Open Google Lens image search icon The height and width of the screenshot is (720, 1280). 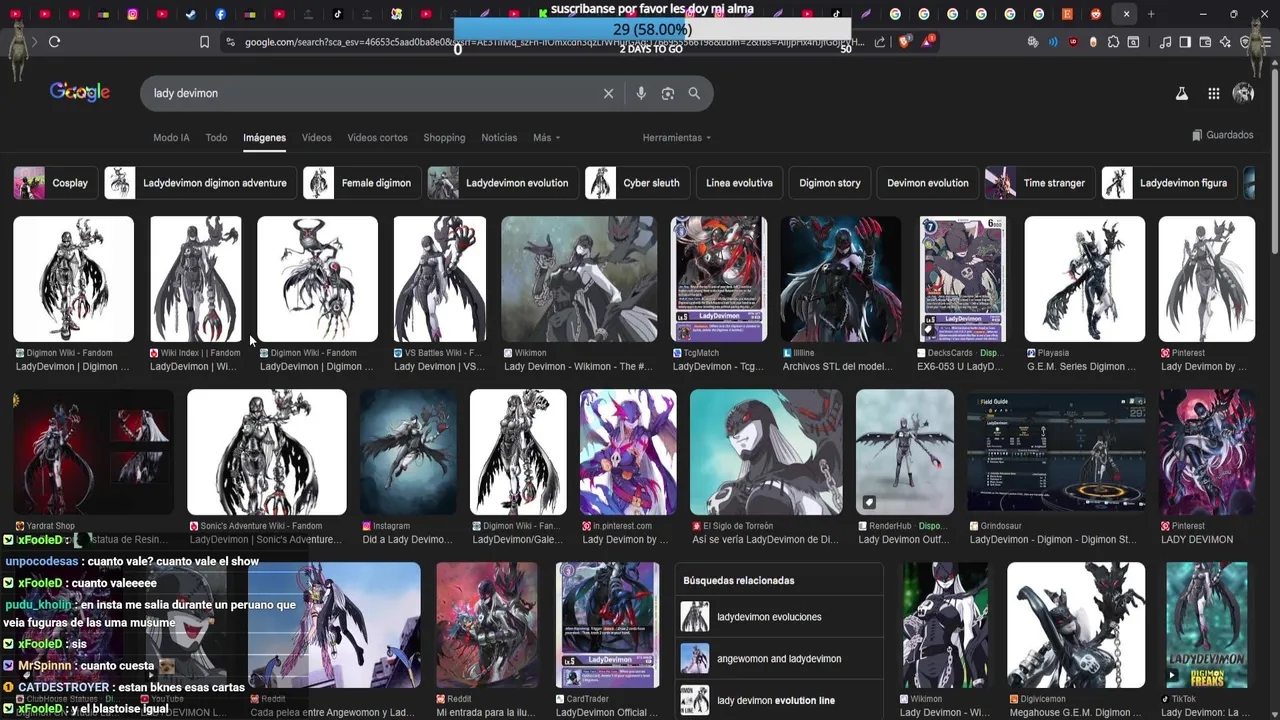(668, 93)
